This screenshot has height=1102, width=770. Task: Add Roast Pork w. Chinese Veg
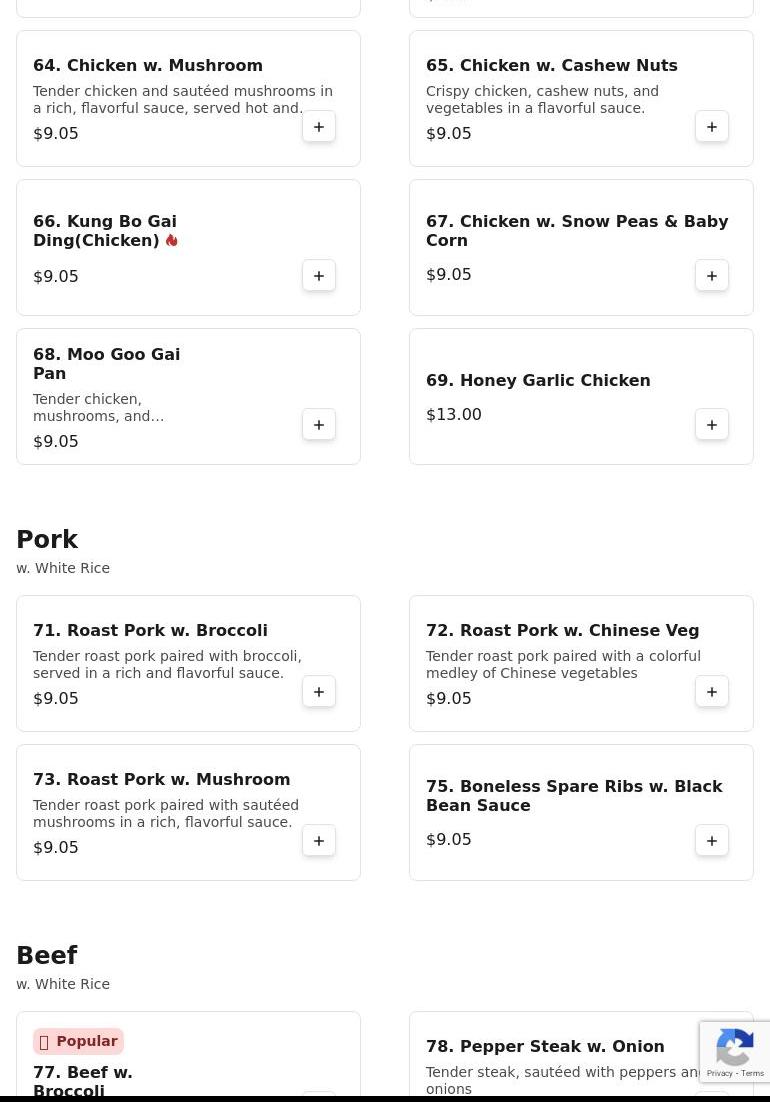coord(712,692)
